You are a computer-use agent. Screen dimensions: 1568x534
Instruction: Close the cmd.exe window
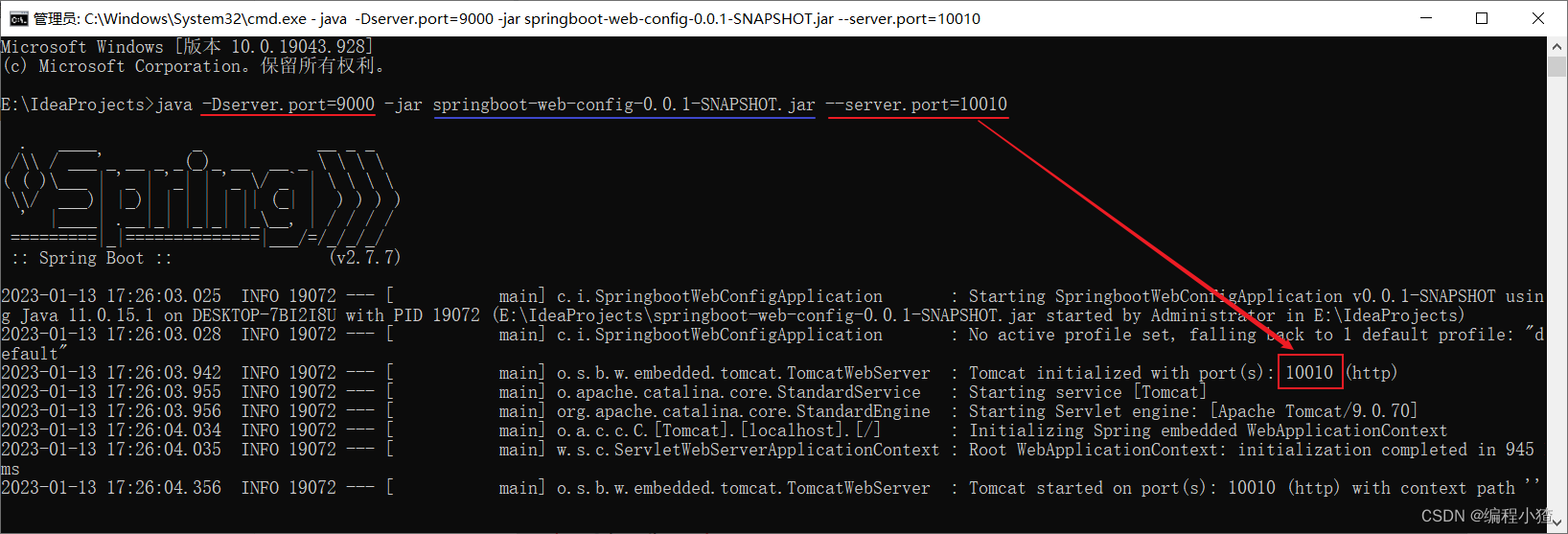(1538, 18)
